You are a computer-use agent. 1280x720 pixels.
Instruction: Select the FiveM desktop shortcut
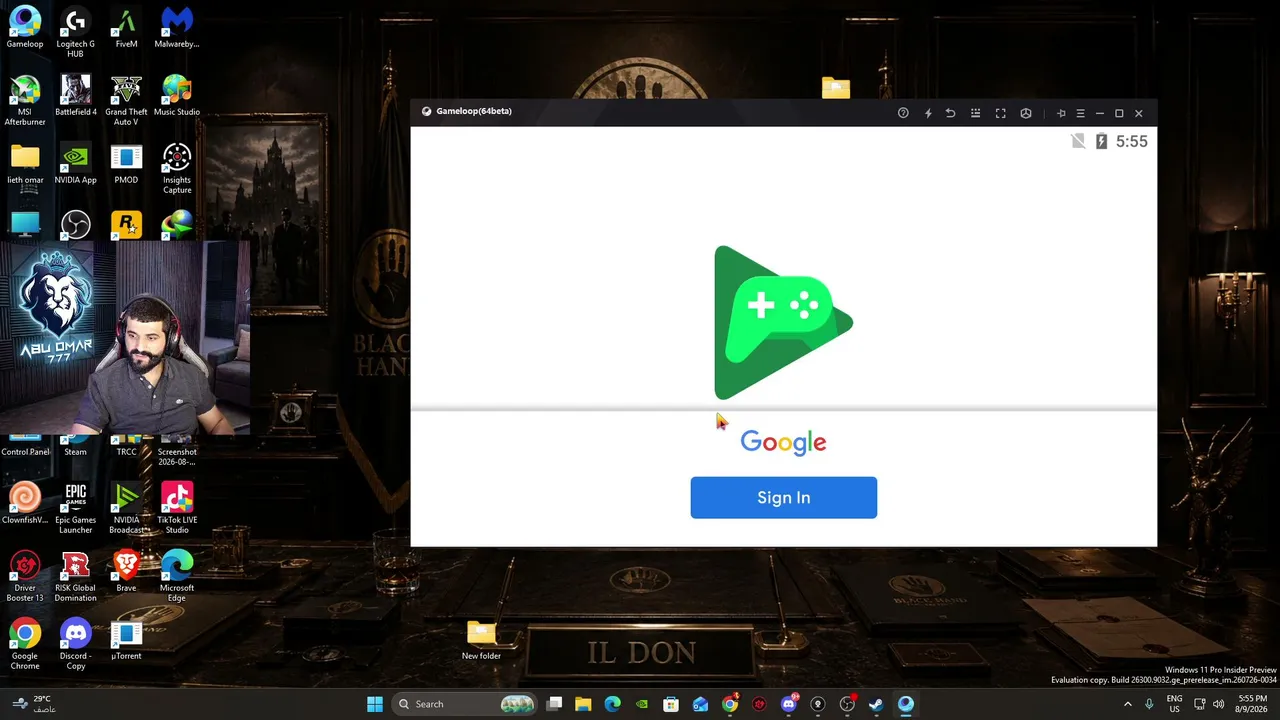[x=126, y=27]
